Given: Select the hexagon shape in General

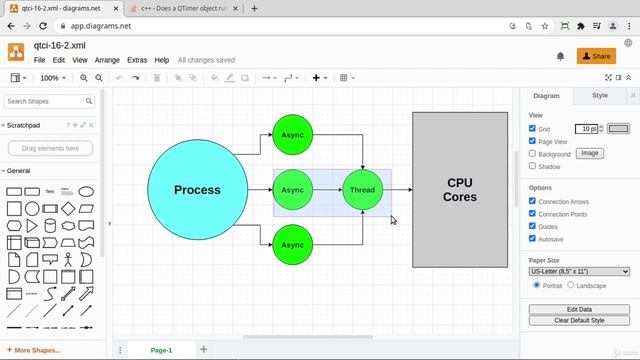Looking at the screenshot, I should click(14, 226).
